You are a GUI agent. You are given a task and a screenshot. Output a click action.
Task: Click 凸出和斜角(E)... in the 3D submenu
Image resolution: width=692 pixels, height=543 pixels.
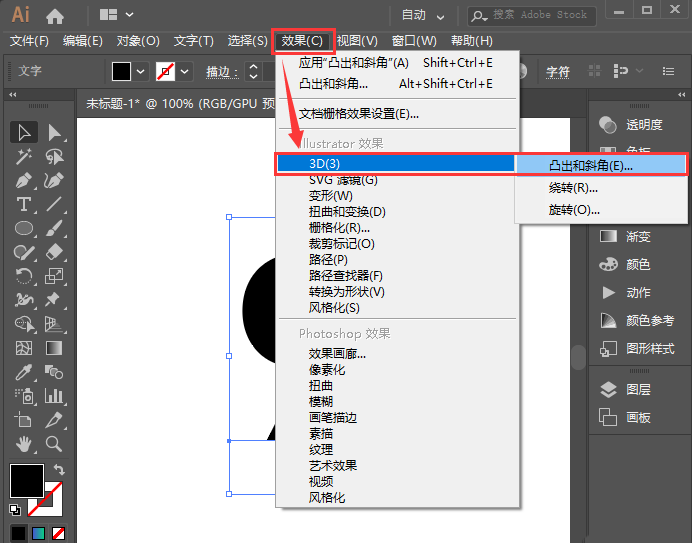591,165
